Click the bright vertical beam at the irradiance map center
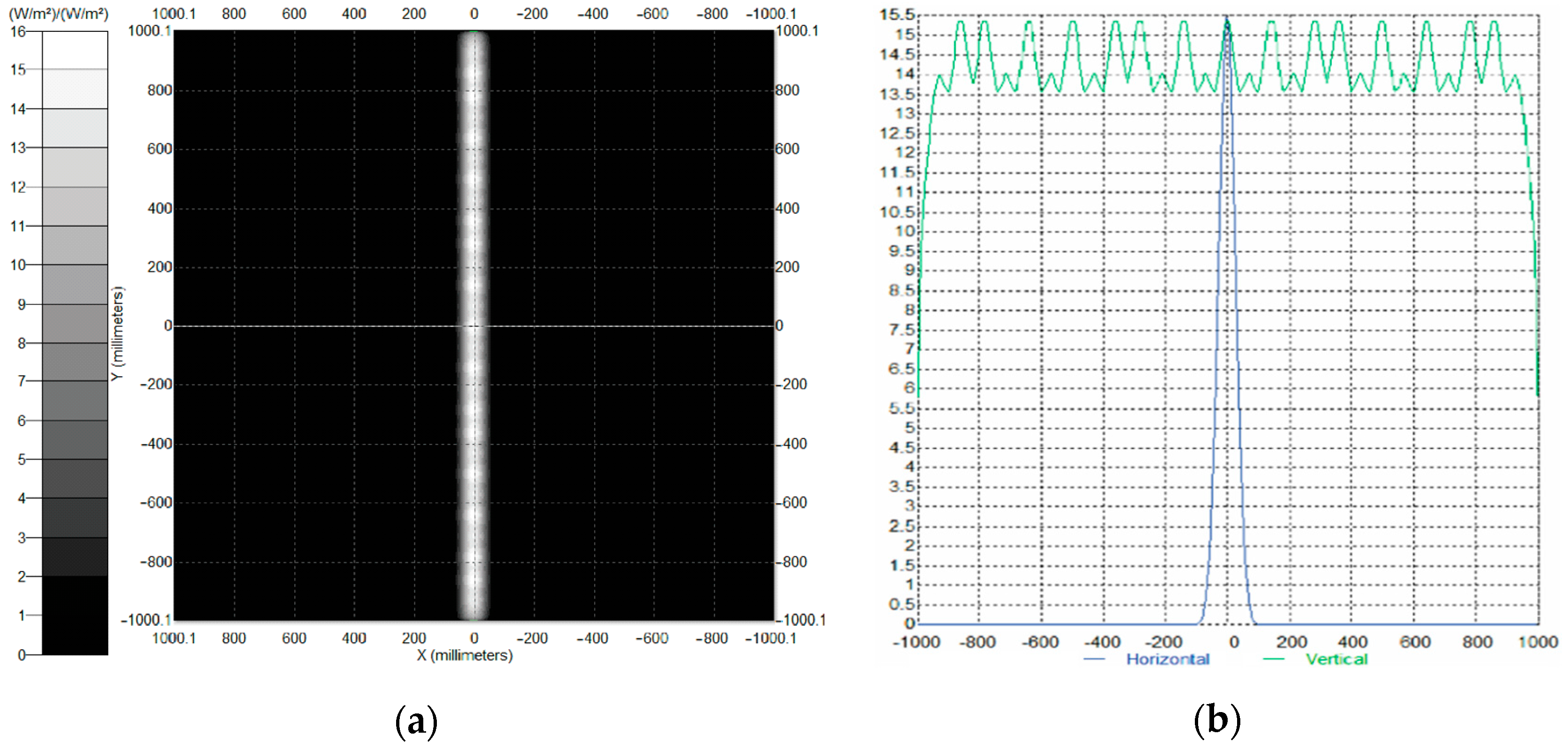 point(473,326)
